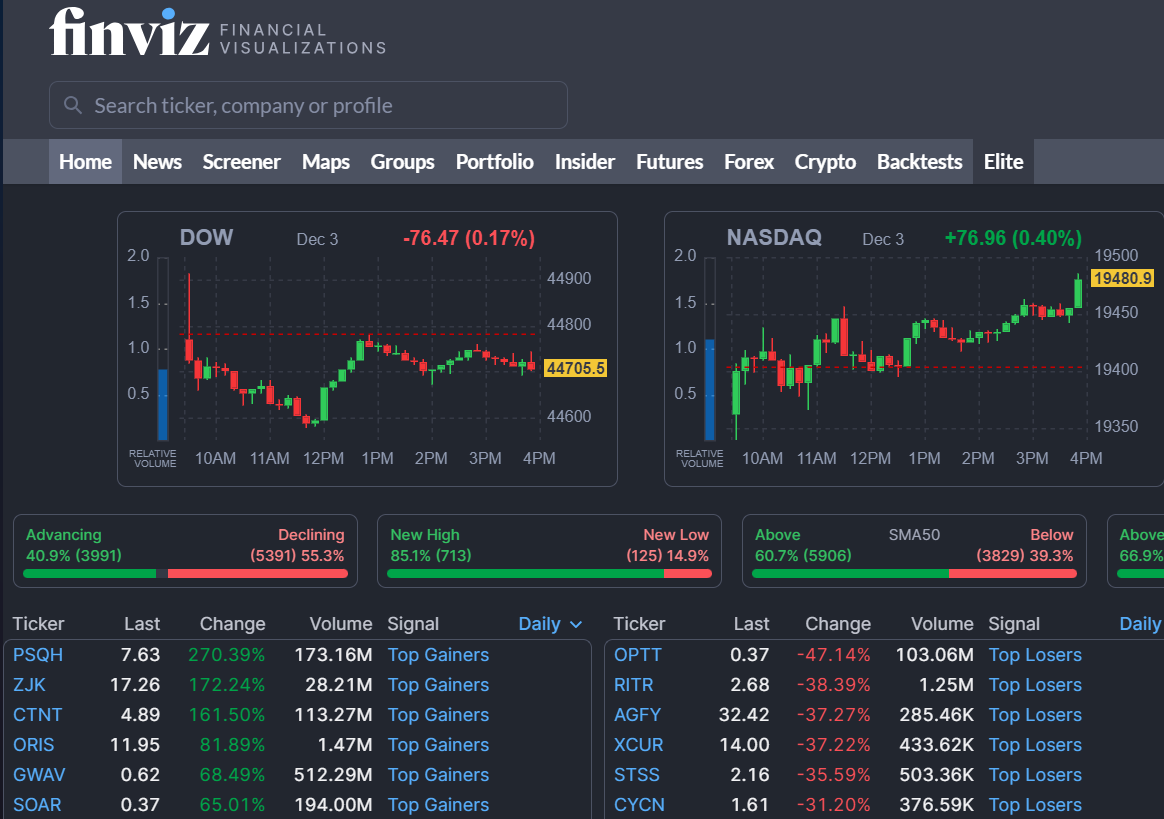Open the Backtests tab
The height and width of the screenshot is (819, 1164).
pos(920,161)
